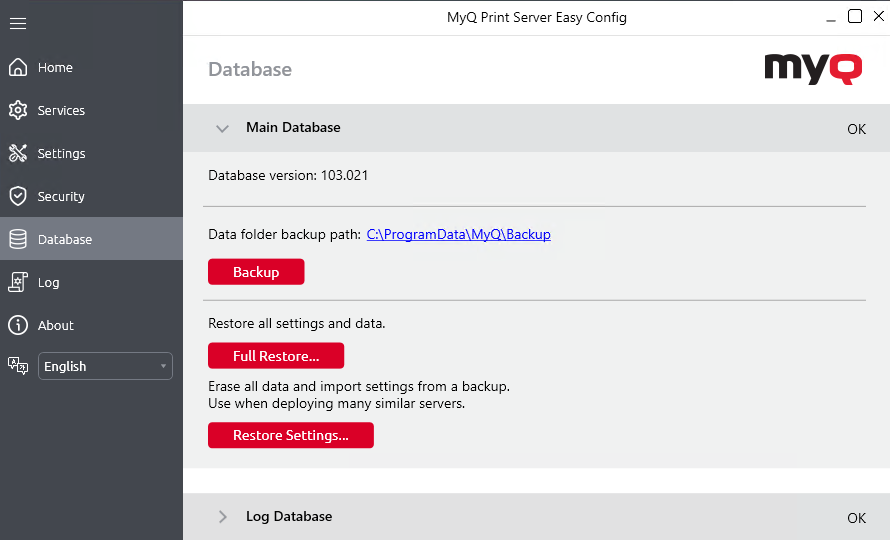Expand the Log Database chevron
This screenshot has height=540, width=890.
[222, 516]
